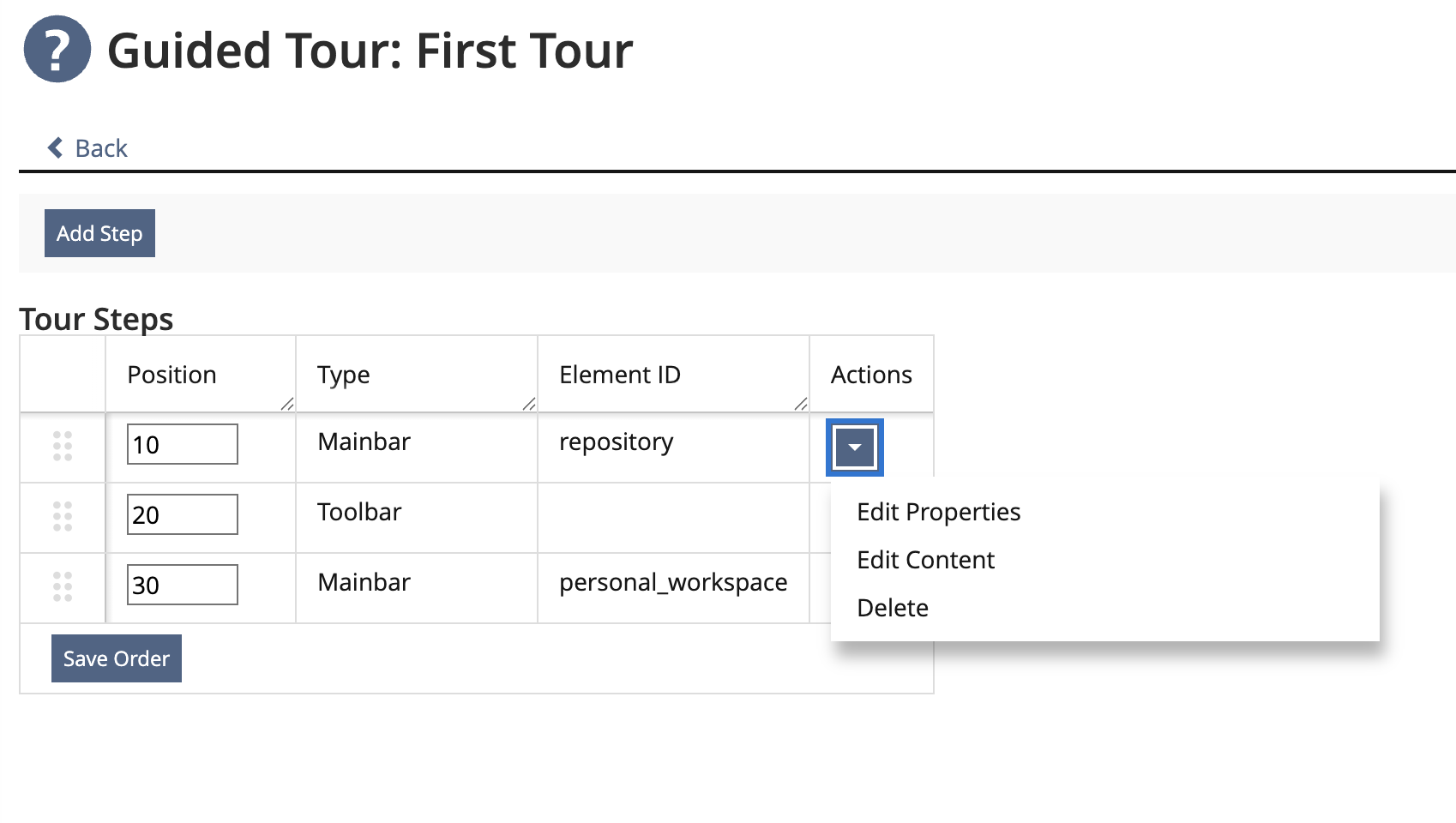Choose Edit Properties from actions menu
The height and width of the screenshot is (823, 1456).
pos(939,512)
